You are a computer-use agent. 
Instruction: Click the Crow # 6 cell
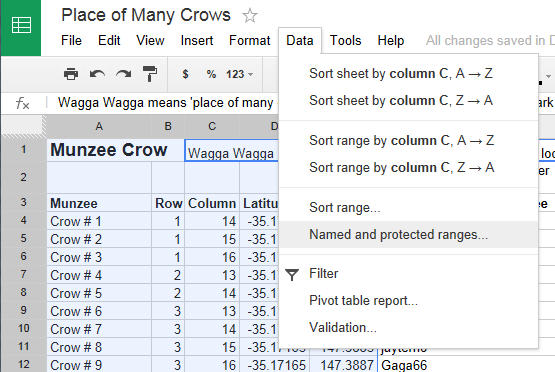99,311
